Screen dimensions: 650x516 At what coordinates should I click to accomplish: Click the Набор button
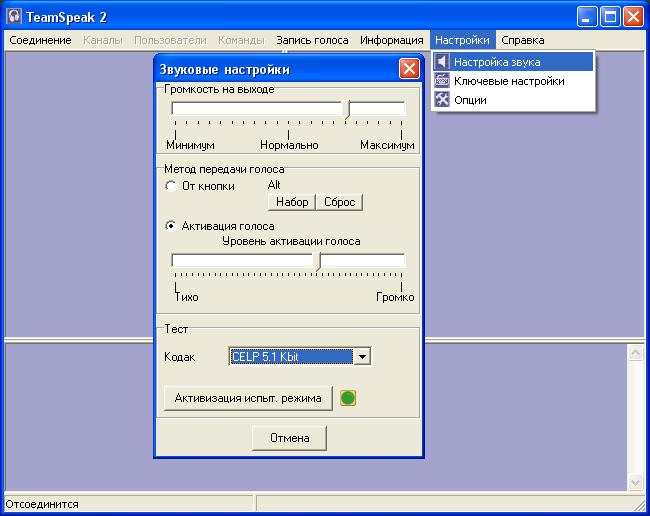[292, 202]
